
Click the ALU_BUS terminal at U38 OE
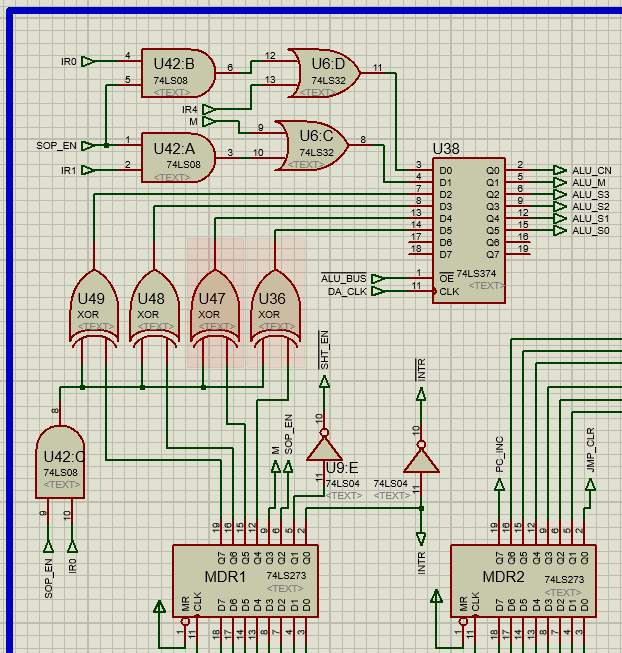pos(378,279)
